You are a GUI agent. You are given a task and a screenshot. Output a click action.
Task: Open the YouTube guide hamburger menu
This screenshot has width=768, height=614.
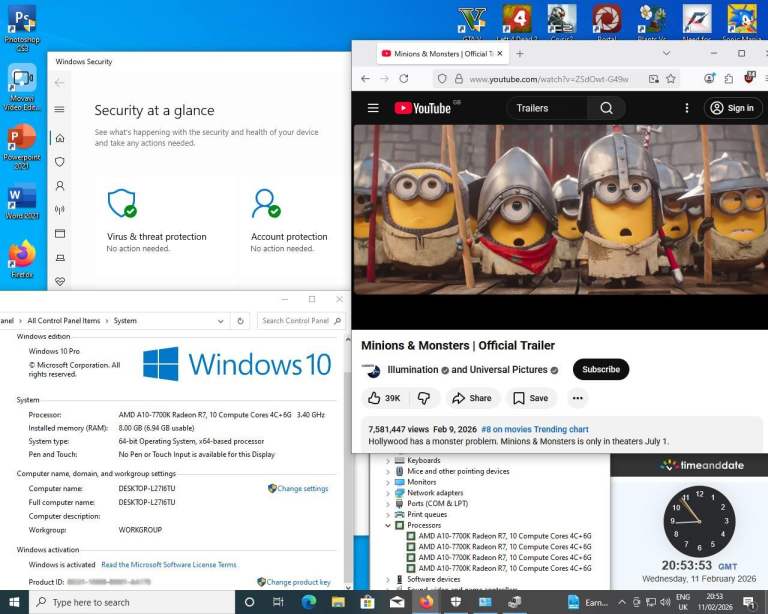373,108
